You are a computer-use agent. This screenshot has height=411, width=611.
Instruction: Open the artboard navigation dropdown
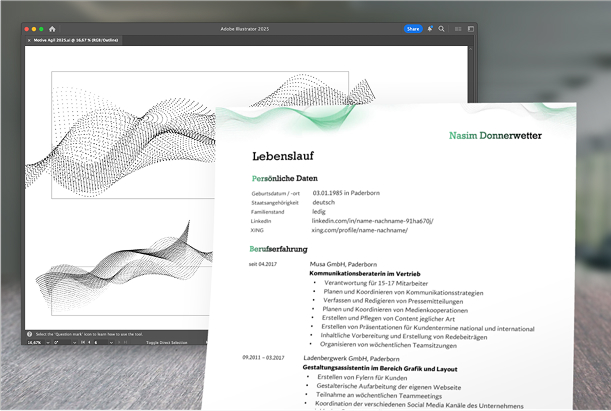111,342
